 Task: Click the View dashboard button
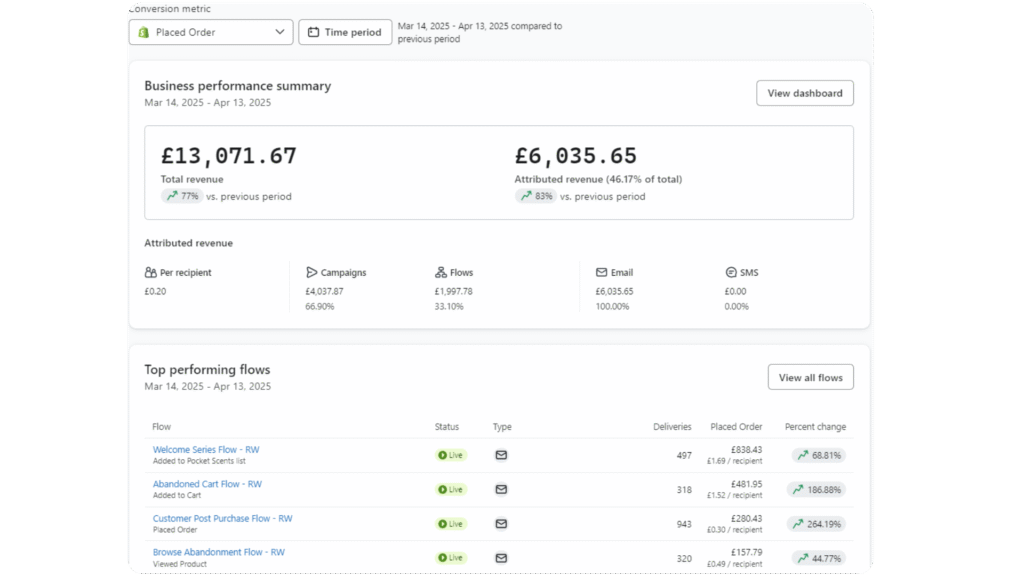click(805, 93)
